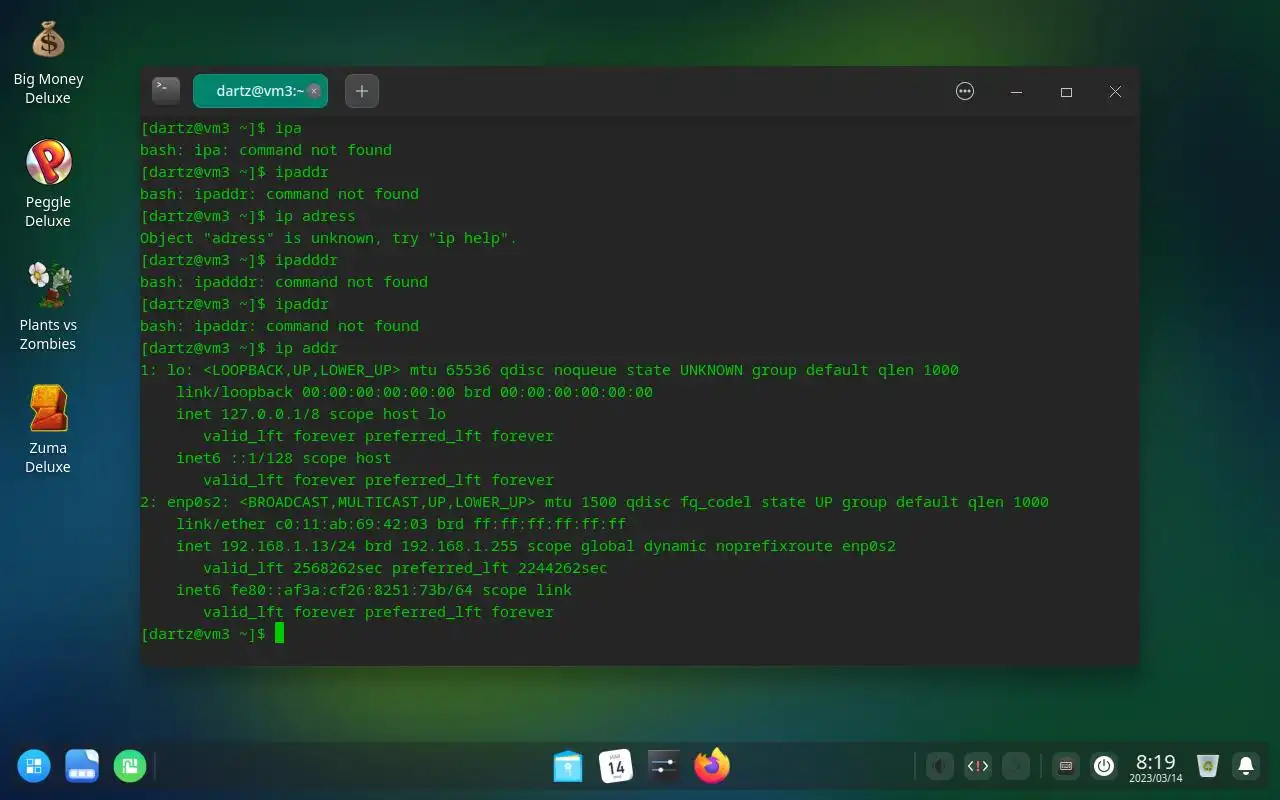Viewport: 1280px width, 800px height.
Task: Click the 'ip addr' command line
Action: pos(239,348)
